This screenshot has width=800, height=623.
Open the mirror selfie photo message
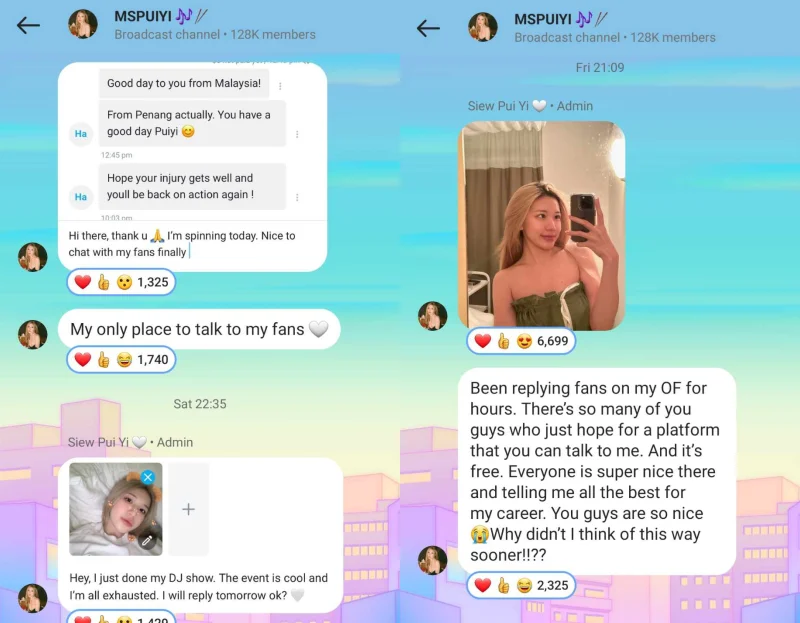pyautogui.click(x=542, y=226)
